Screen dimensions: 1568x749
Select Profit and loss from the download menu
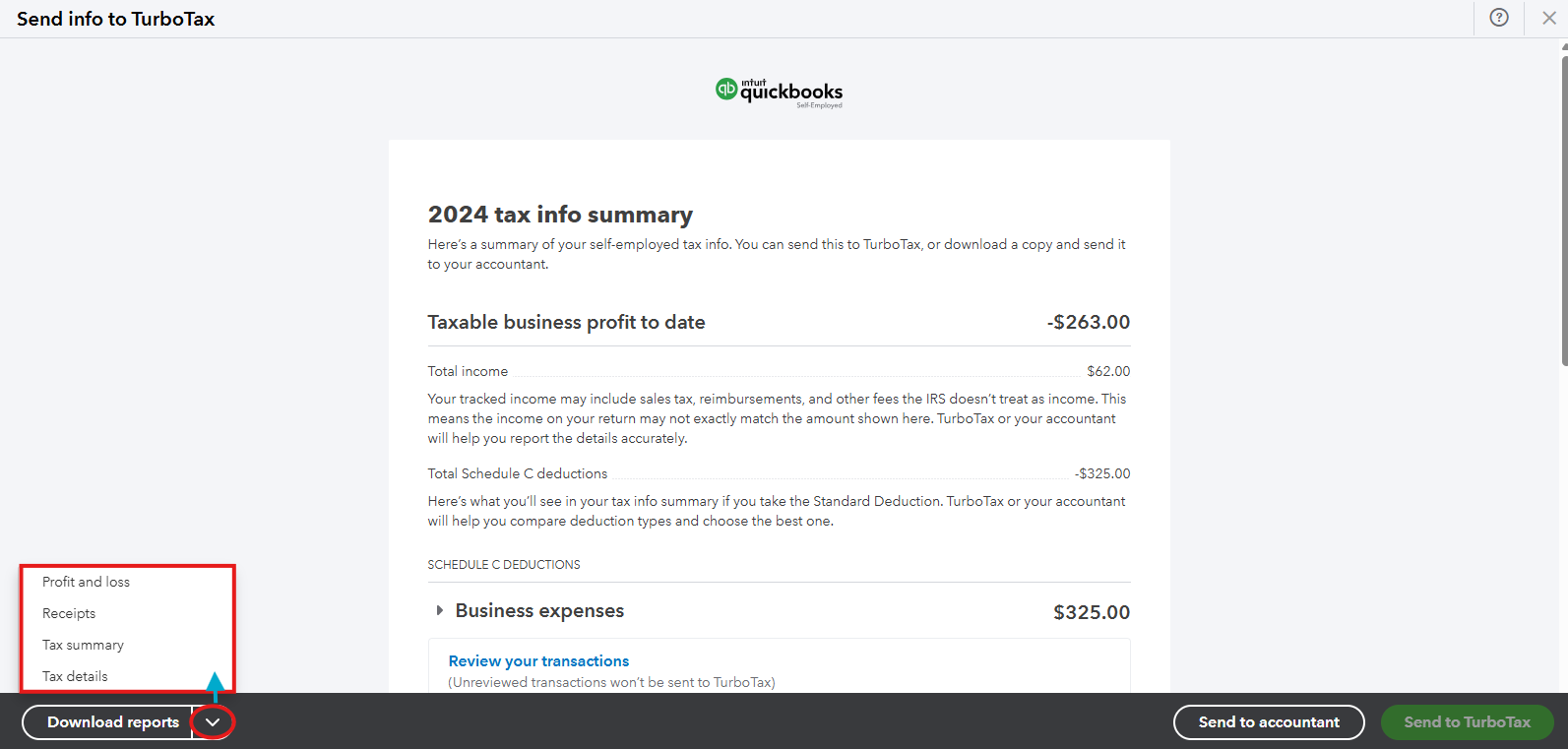tap(86, 582)
